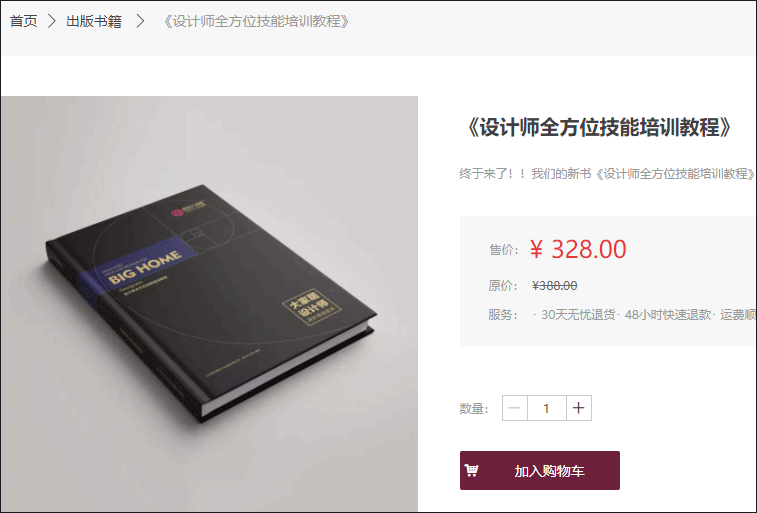Screen dimensions: 757x513
Task: Click the shopping cart icon on button
Action: tap(471, 470)
